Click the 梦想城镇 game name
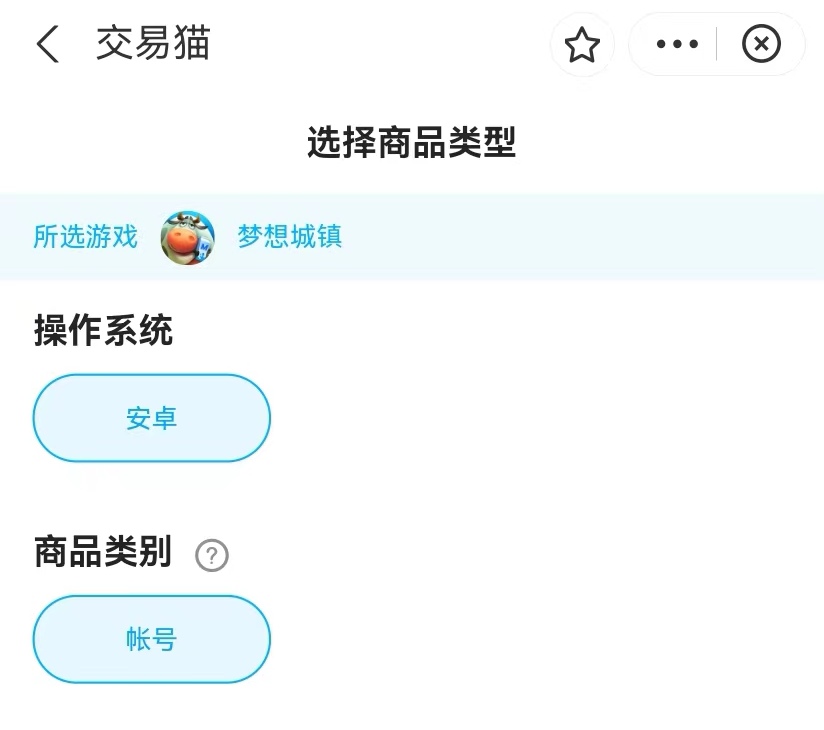The image size is (824, 730). (290, 237)
